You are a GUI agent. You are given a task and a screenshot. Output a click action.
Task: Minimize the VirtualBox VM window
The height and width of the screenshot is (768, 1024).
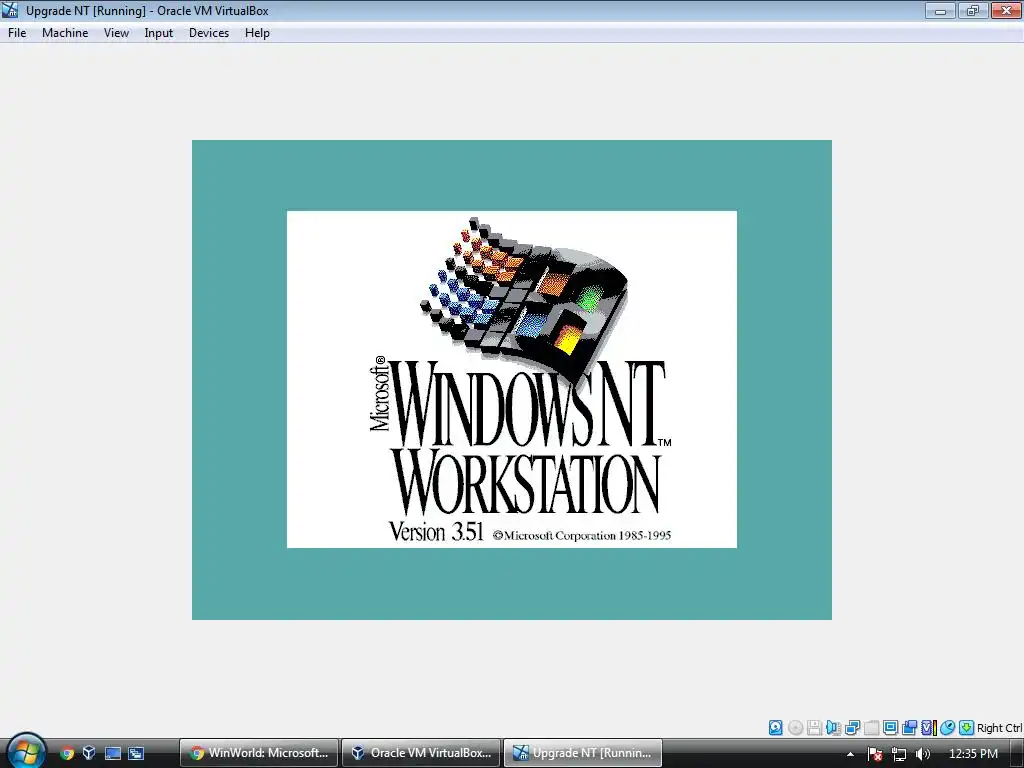tap(940, 10)
